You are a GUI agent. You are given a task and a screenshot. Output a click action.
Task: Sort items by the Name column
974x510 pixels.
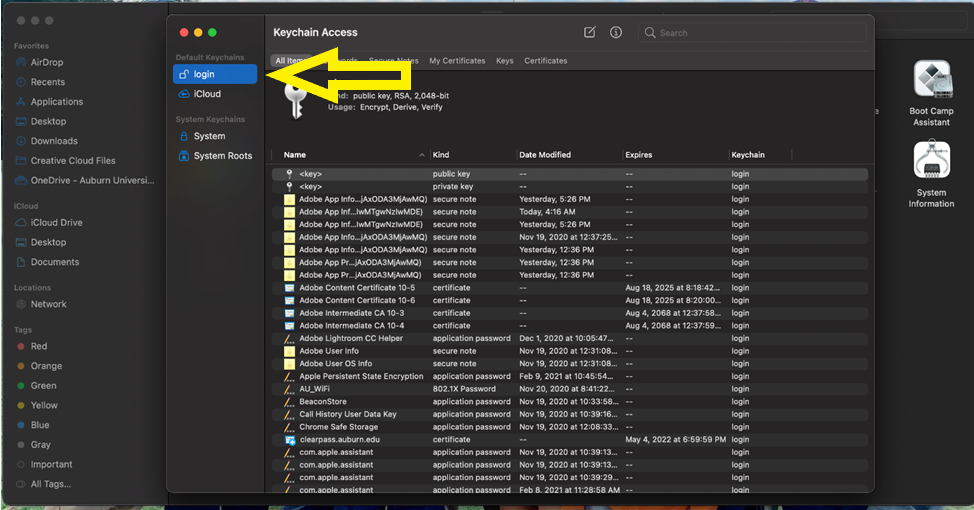point(294,155)
